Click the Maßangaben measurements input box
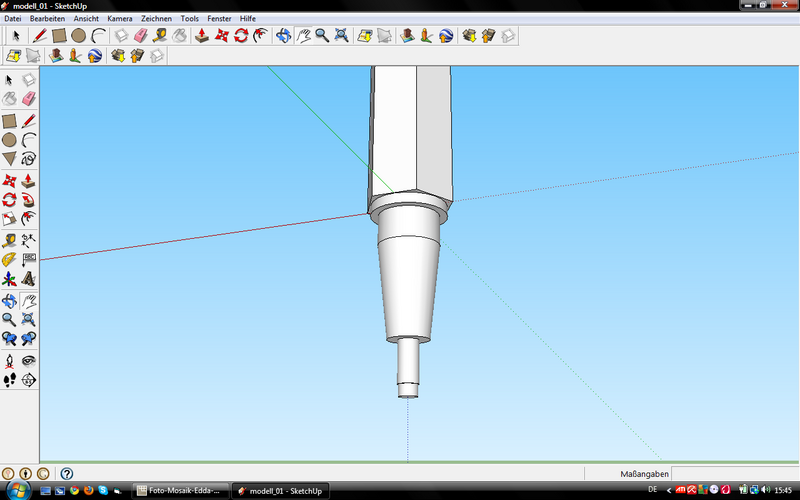Image resolution: width=800 pixels, height=500 pixels. (x=735, y=473)
